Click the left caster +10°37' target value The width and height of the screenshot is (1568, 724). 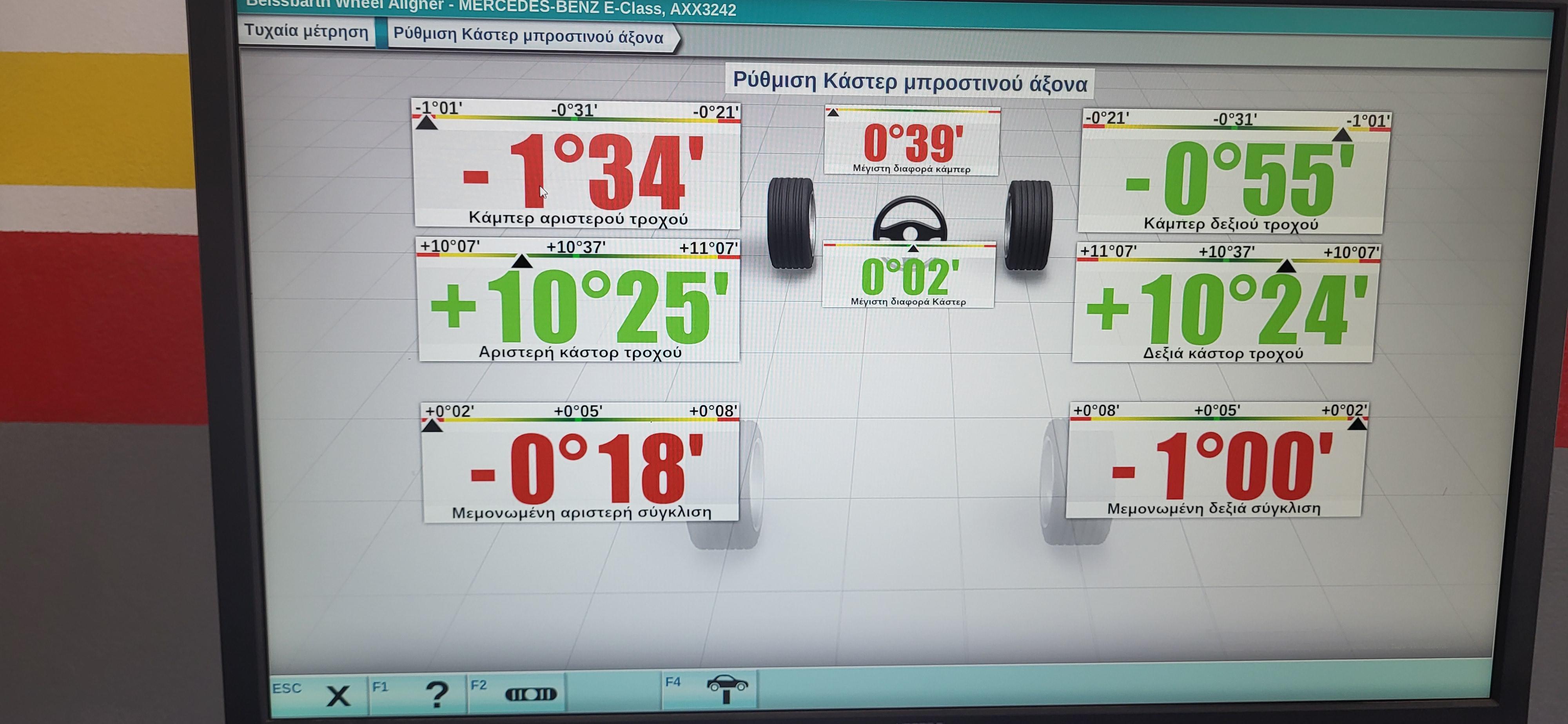coord(575,247)
